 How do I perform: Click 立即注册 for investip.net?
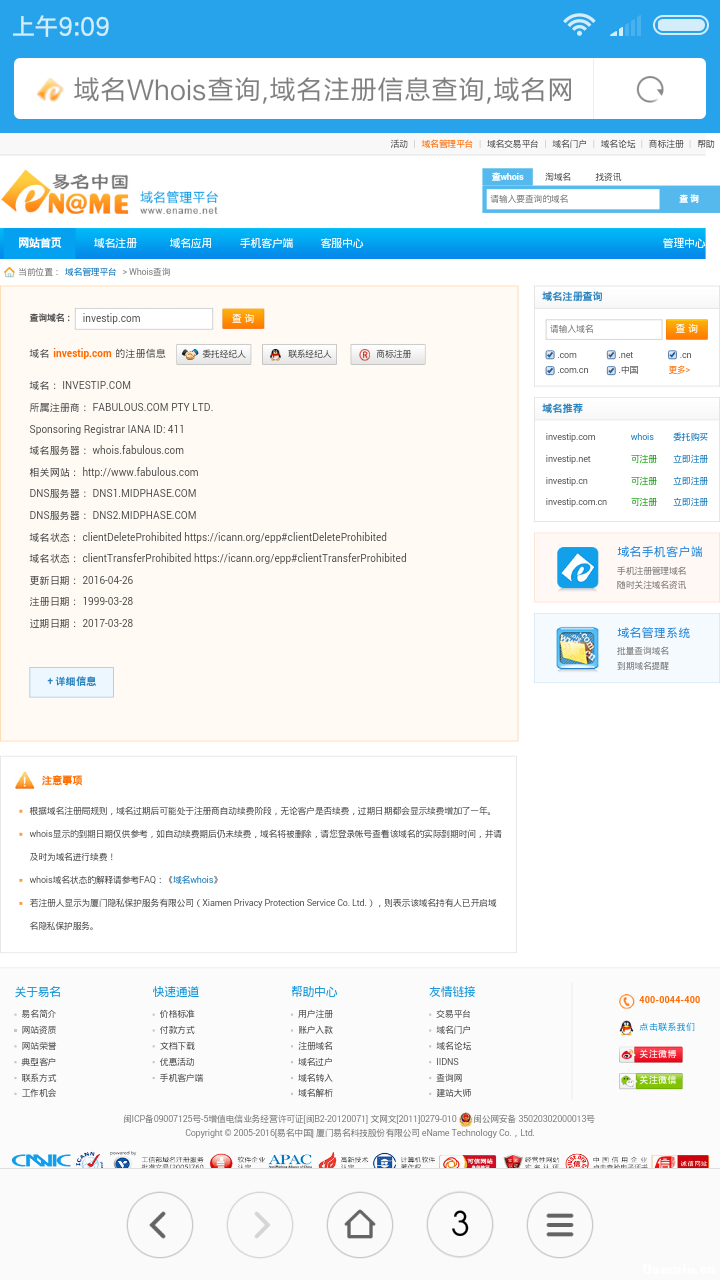pos(690,459)
